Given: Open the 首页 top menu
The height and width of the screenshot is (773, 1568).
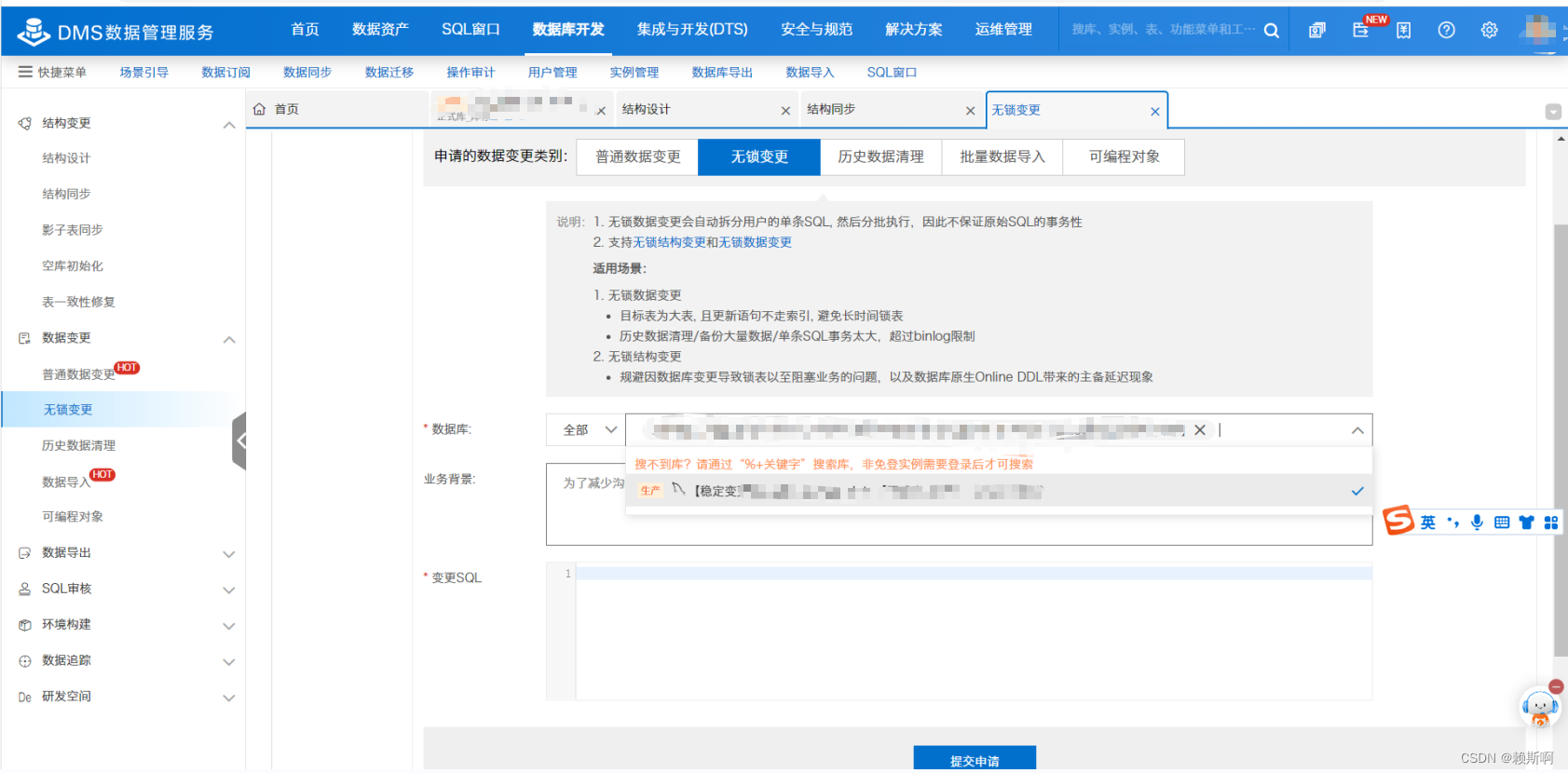Looking at the screenshot, I should pyautogui.click(x=305, y=30).
